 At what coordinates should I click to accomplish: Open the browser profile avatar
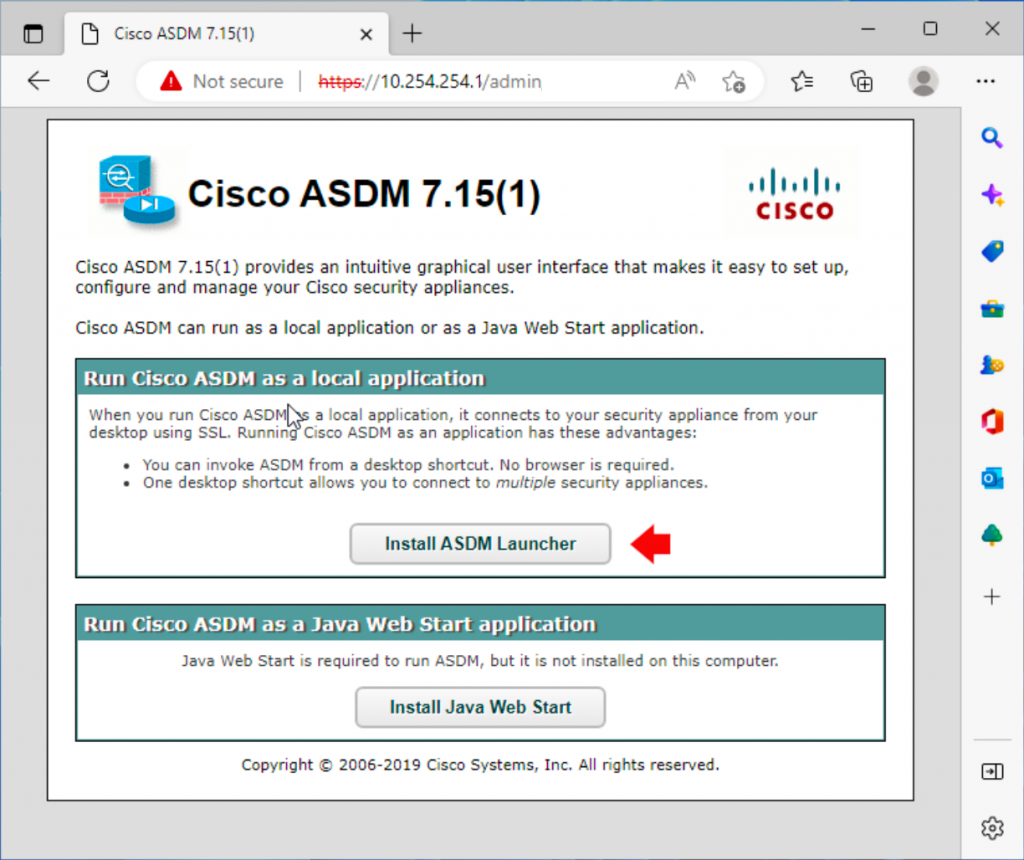(922, 81)
